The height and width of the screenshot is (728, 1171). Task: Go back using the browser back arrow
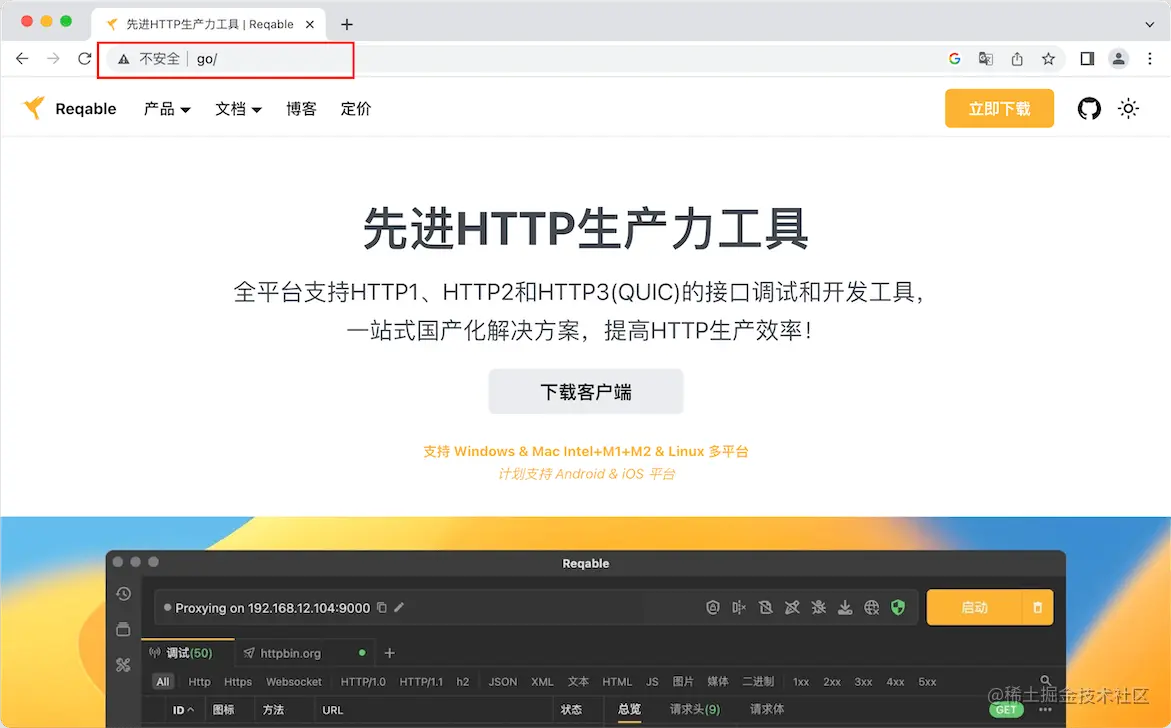(x=22, y=58)
